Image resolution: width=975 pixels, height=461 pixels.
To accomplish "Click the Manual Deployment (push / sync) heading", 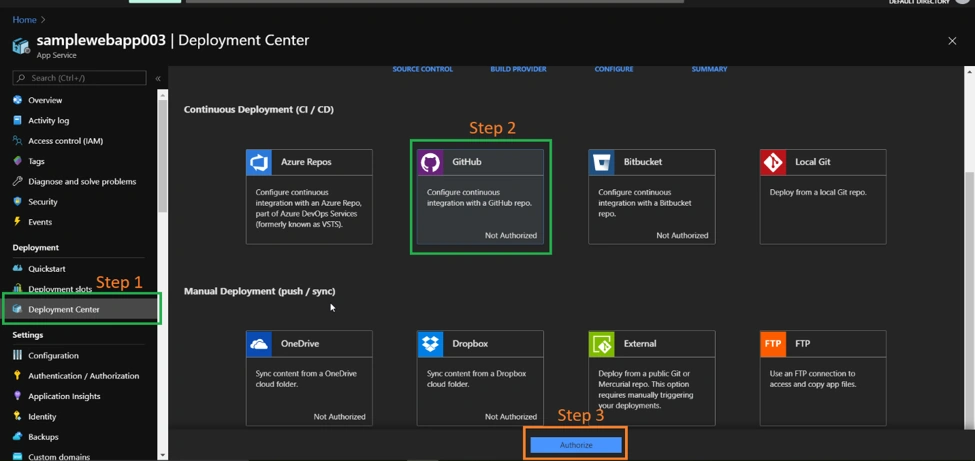I will pos(259,291).
